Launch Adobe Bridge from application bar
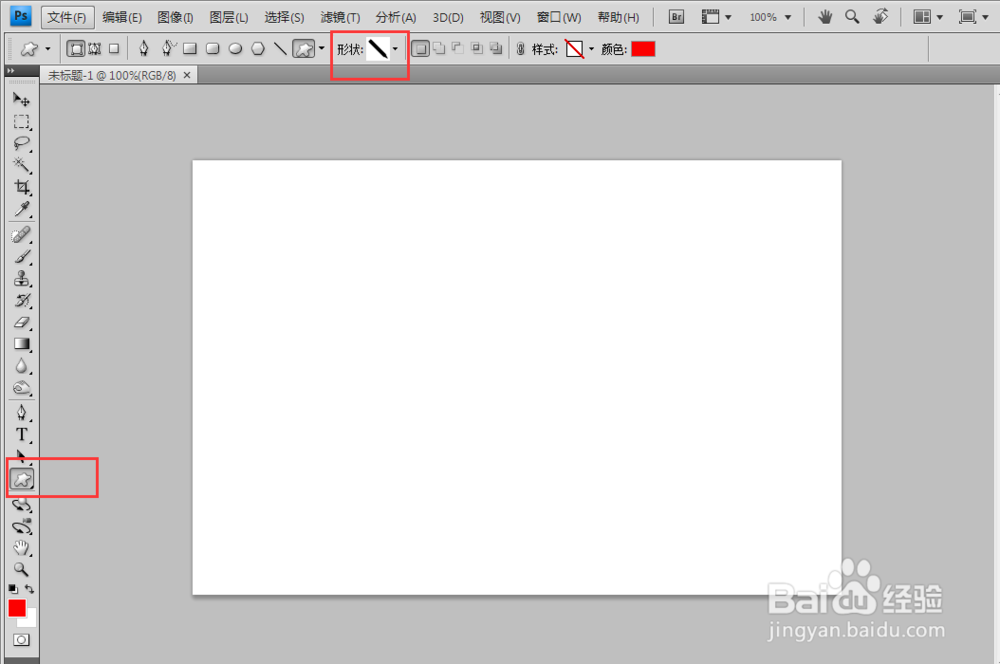The width and height of the screenshot is (1000, 664). tap(676, 17)
